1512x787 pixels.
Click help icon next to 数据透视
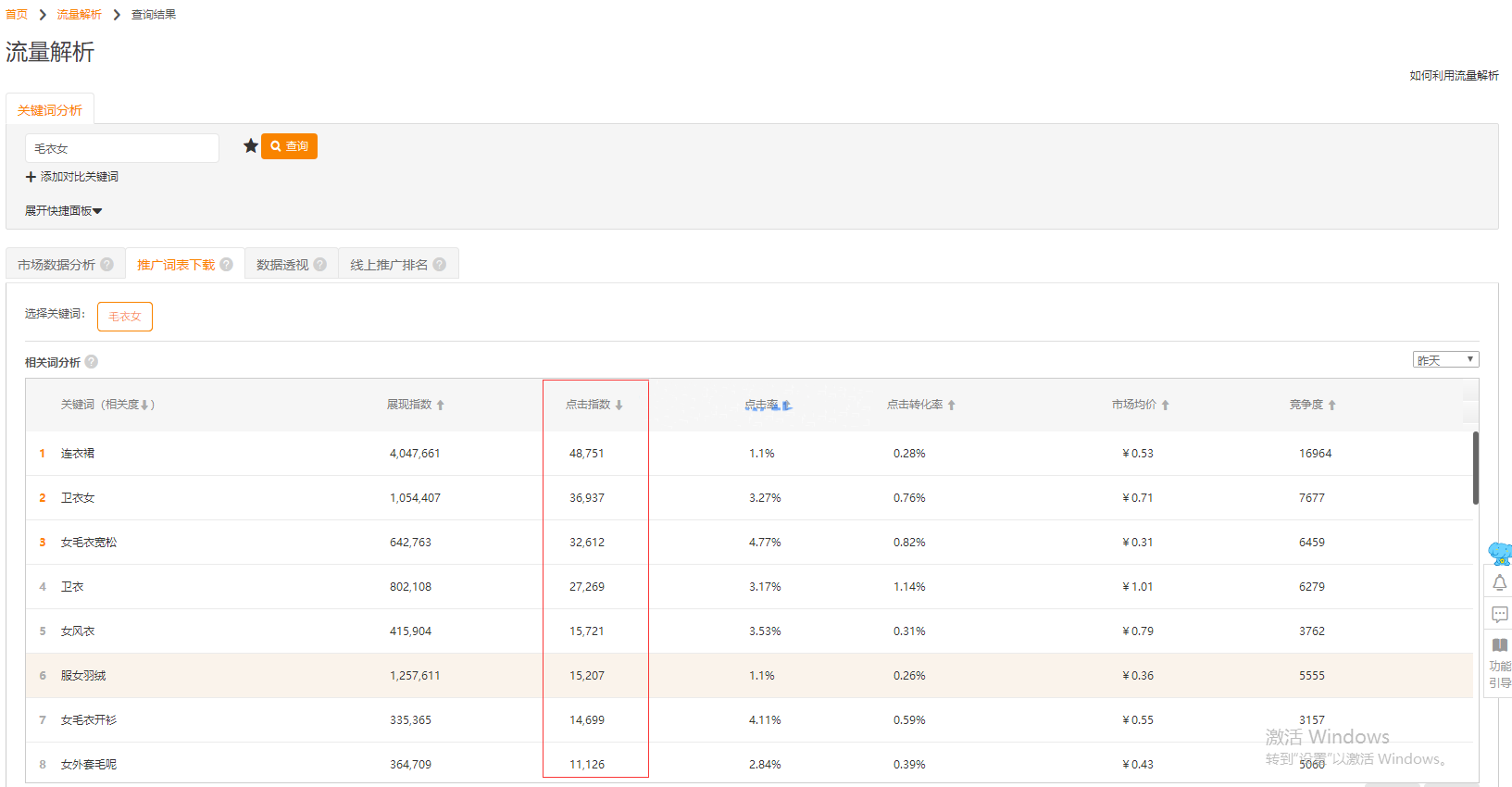320,264
